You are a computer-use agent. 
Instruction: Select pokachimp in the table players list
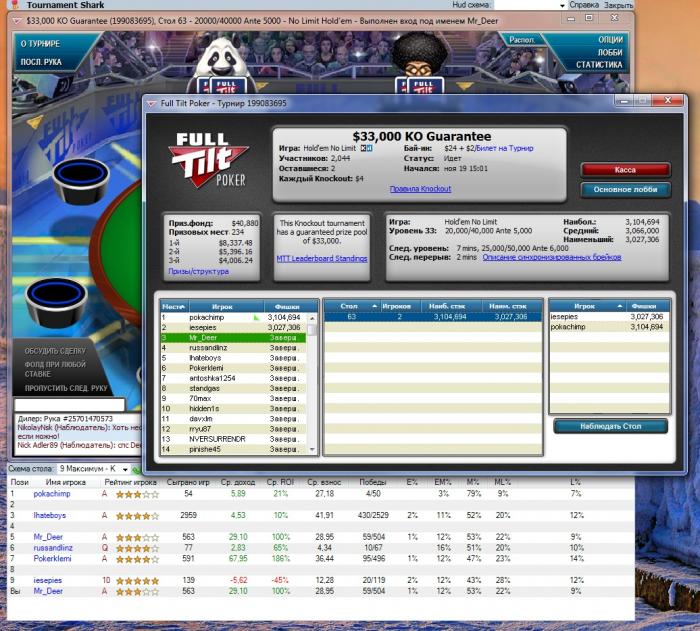point(610,327)
